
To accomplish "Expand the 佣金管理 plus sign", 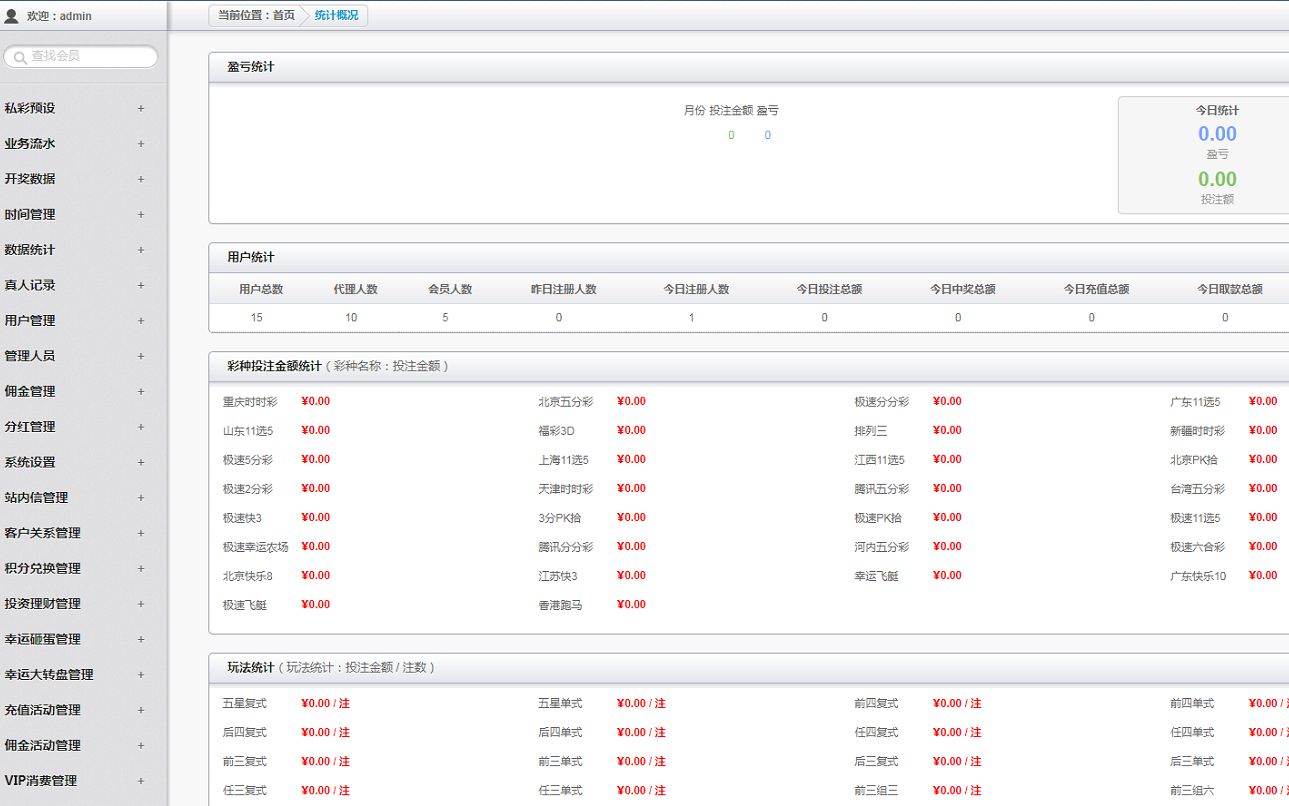I will (141, 391).
